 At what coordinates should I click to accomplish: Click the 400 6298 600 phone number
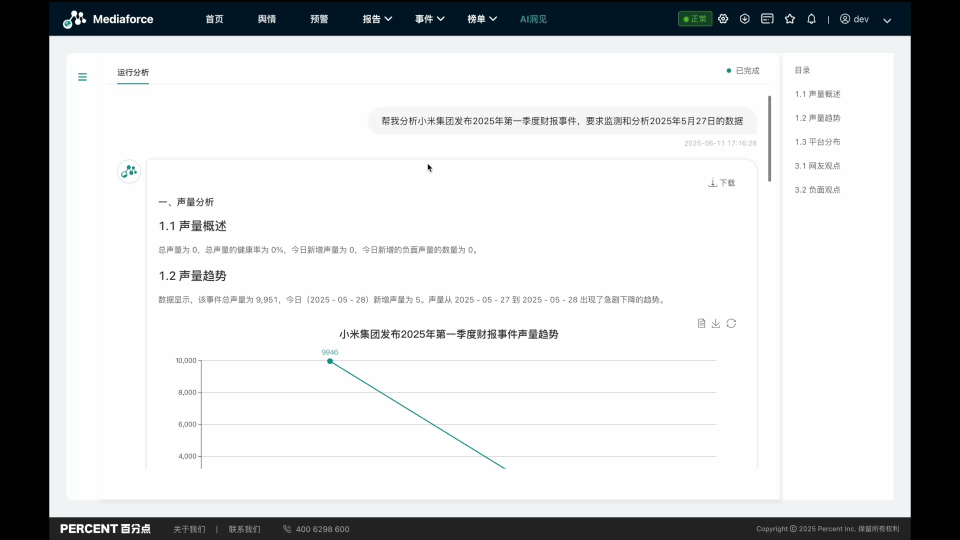(x=323, y=529)
